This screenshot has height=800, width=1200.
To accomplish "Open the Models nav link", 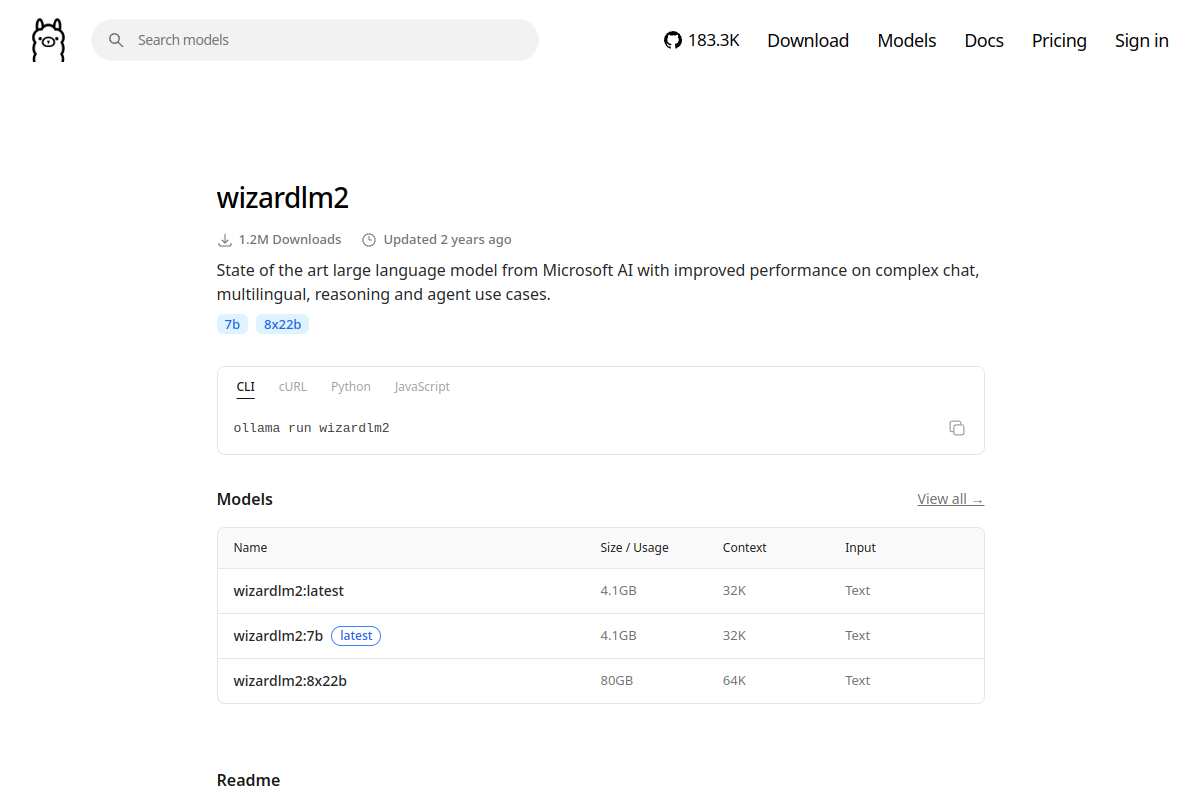I will click(907, 40).
